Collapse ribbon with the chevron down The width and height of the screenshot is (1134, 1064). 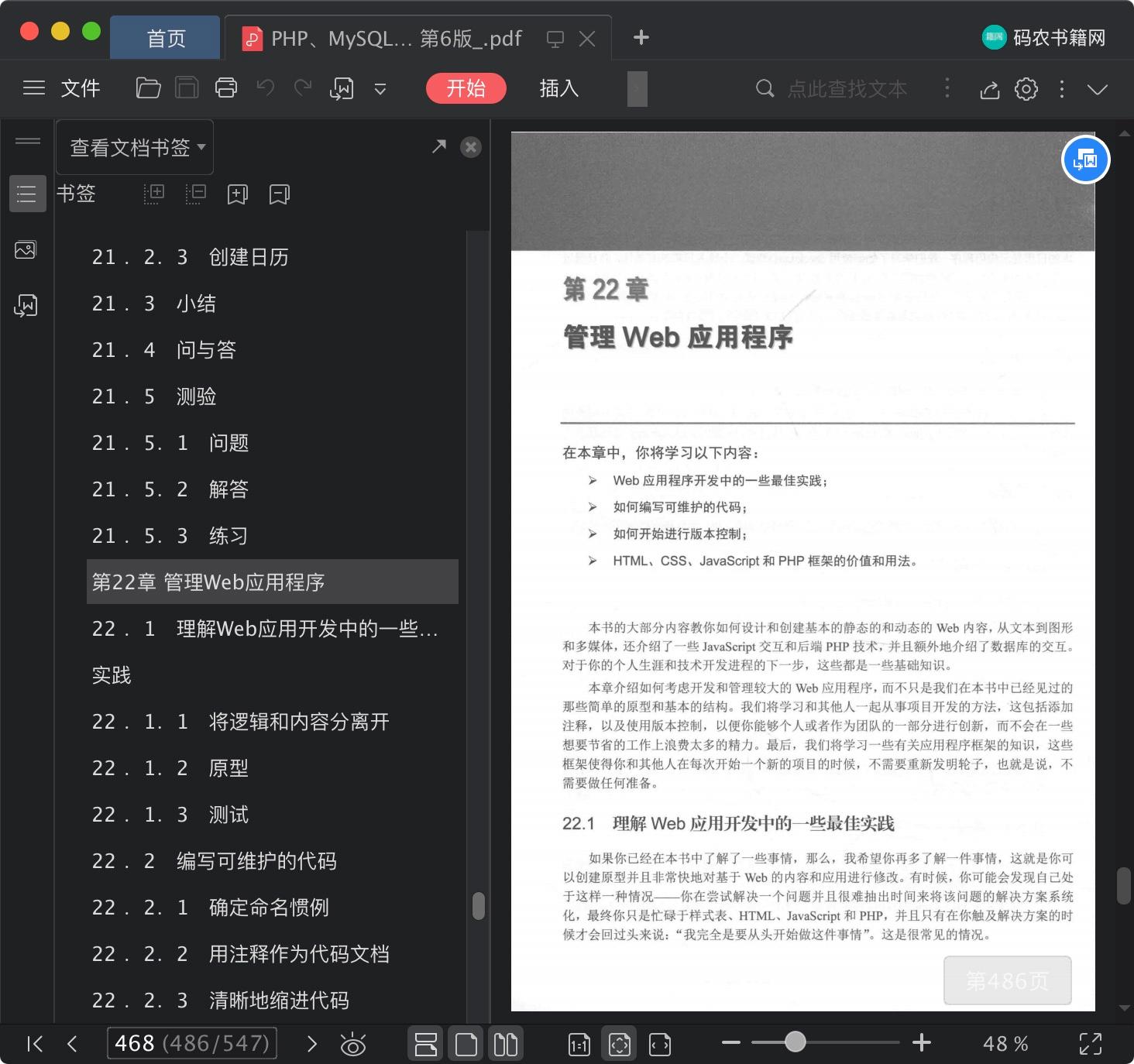(1098, 90)
